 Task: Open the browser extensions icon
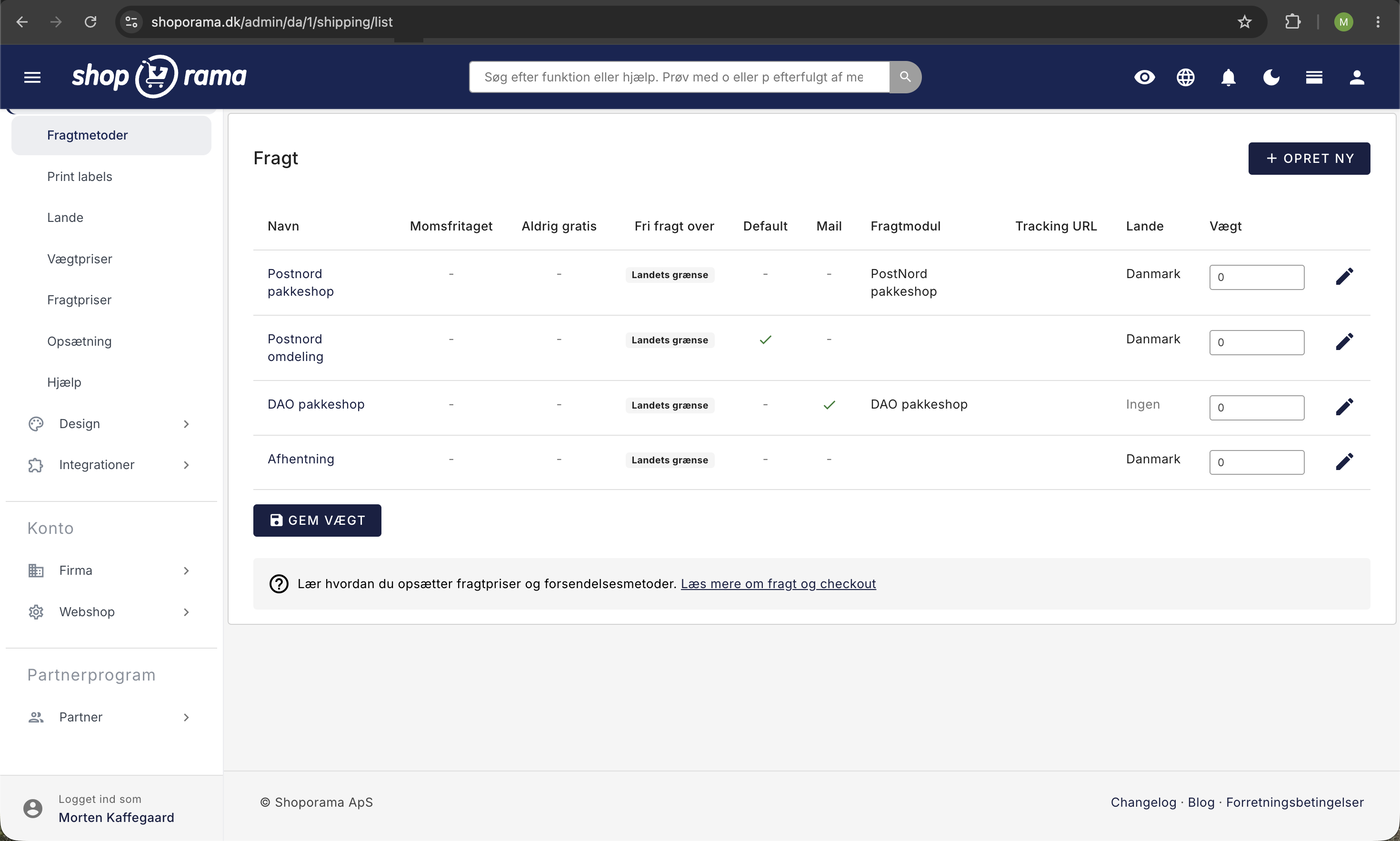[x=1293, y=21]
